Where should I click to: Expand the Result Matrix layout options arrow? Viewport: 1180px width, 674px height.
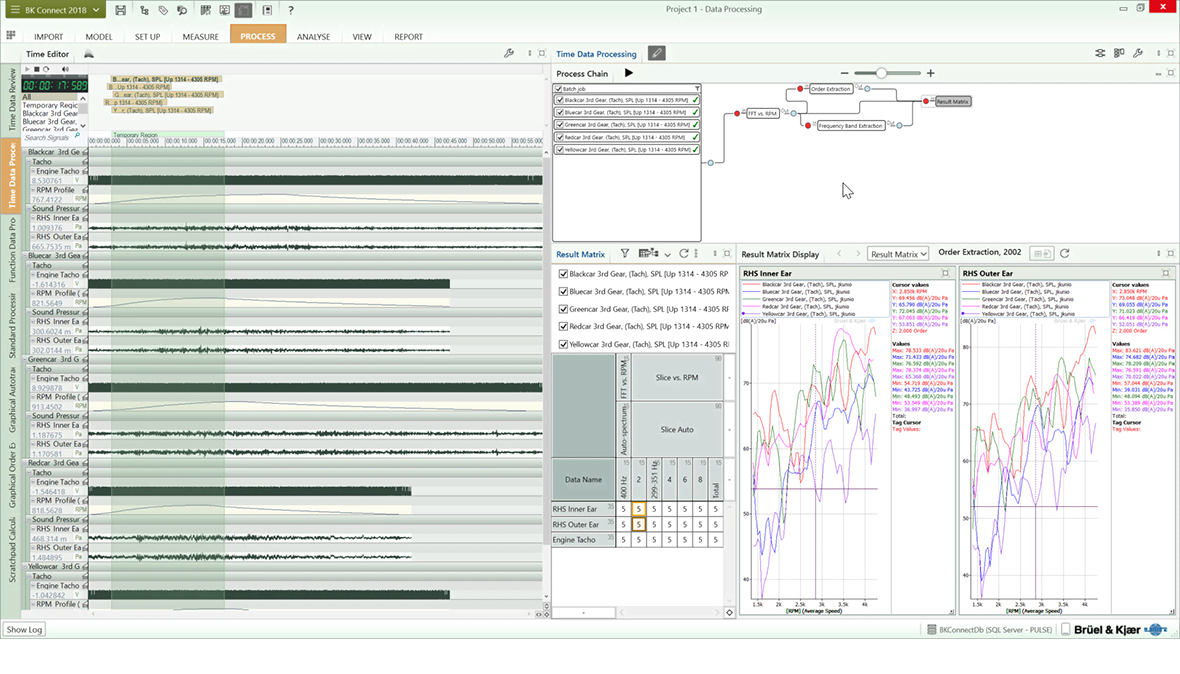[x=667, y=254]
